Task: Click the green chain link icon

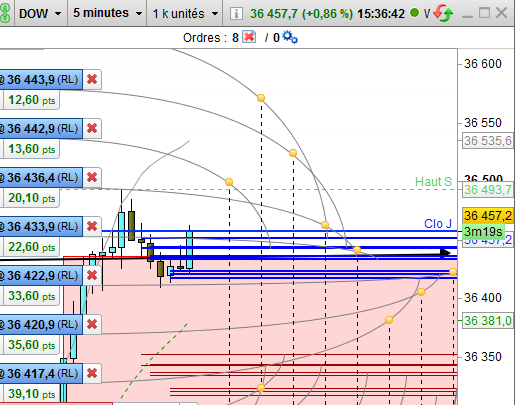Action: tap(5, 13)
